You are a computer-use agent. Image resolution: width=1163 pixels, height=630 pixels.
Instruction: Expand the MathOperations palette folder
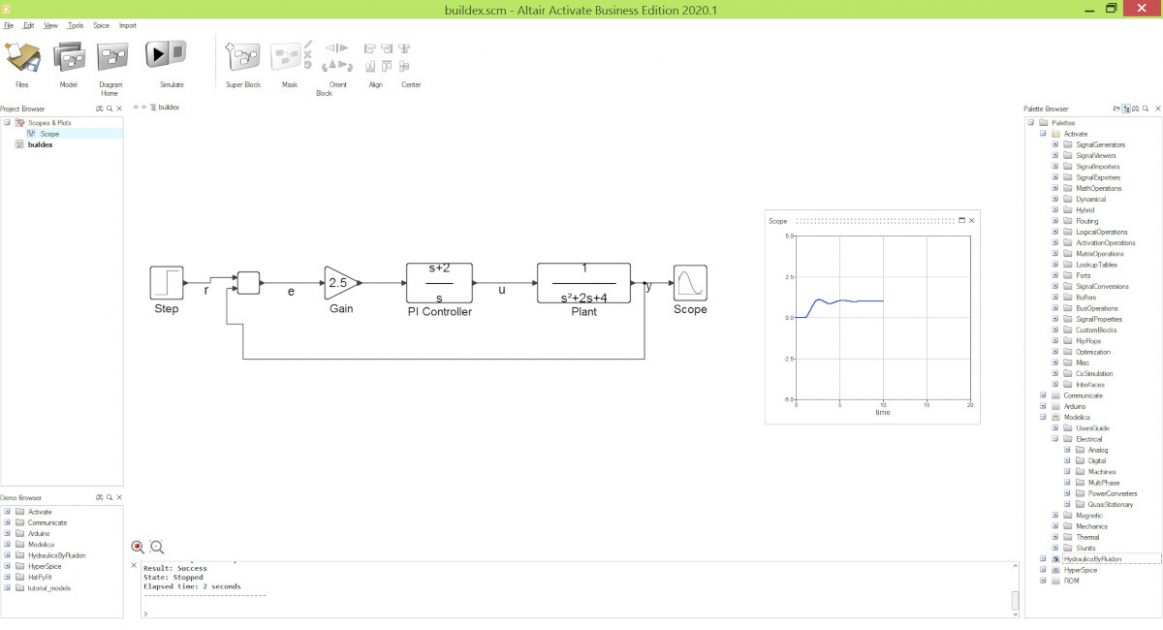click(1055, 188)
